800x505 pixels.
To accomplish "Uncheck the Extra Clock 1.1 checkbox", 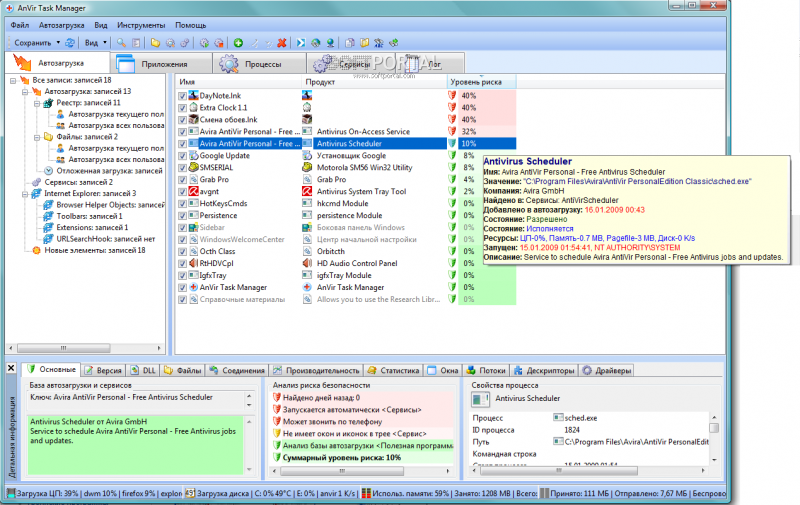I will (182, 108).
